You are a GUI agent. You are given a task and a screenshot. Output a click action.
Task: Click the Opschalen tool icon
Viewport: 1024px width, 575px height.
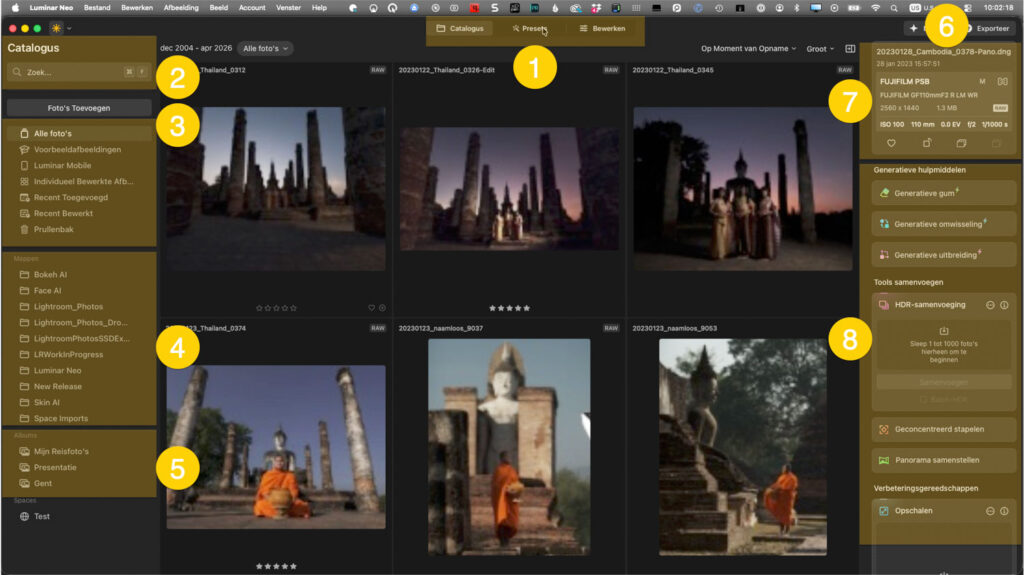[884, 511]
